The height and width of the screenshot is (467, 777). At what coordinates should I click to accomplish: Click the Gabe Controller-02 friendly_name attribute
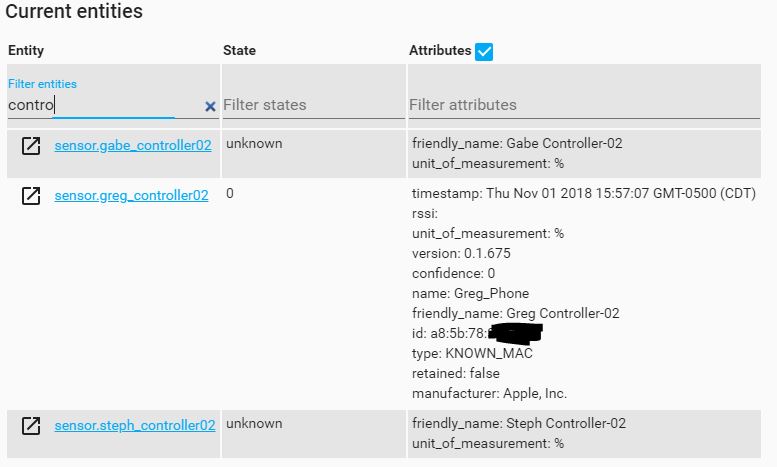[x=517, y=144]
